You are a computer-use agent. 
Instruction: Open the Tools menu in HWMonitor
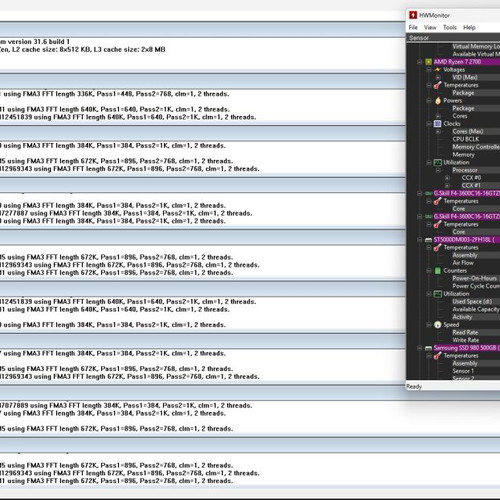coord(450,27)
